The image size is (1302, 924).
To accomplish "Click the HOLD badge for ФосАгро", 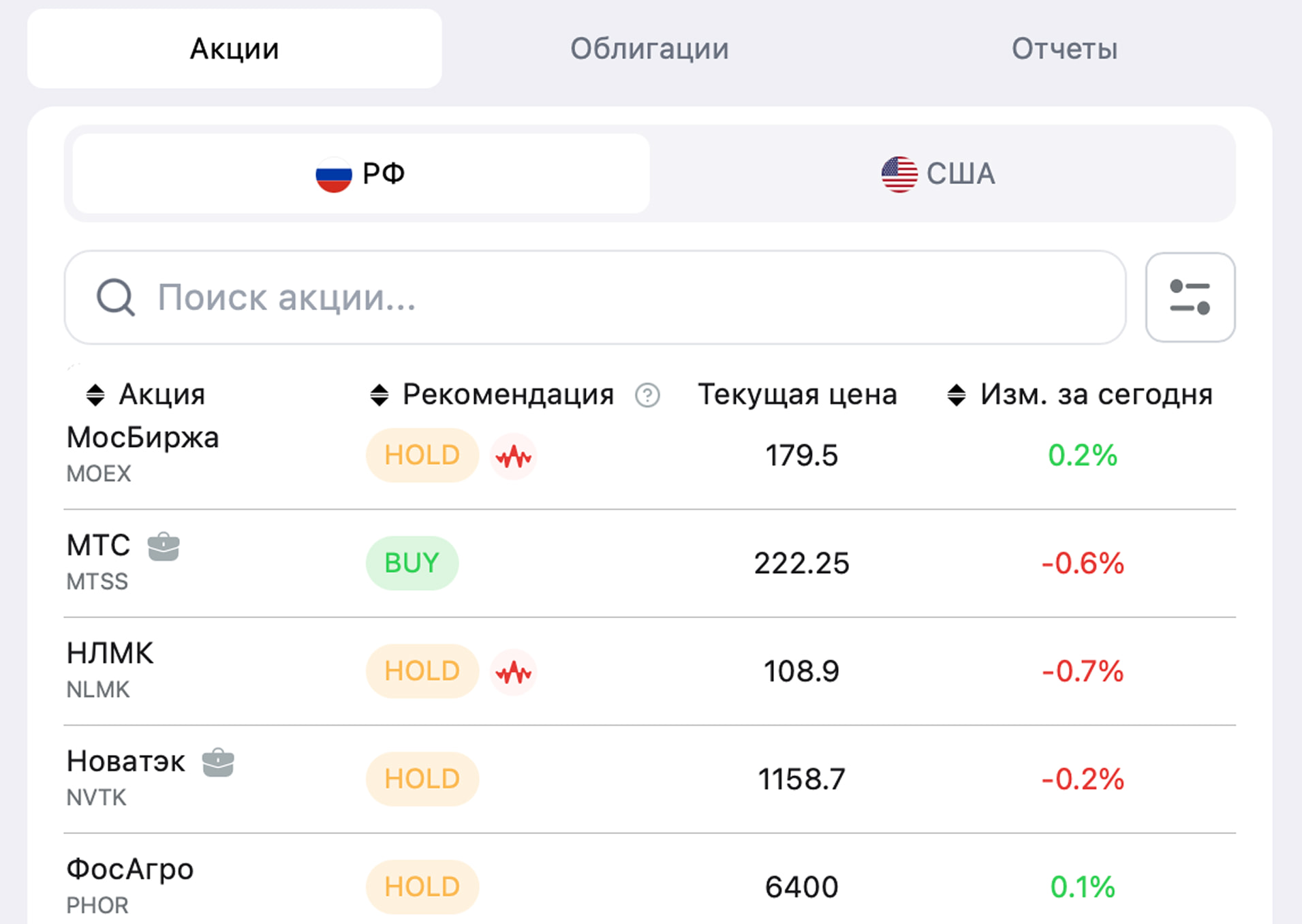I will point(422,887).
